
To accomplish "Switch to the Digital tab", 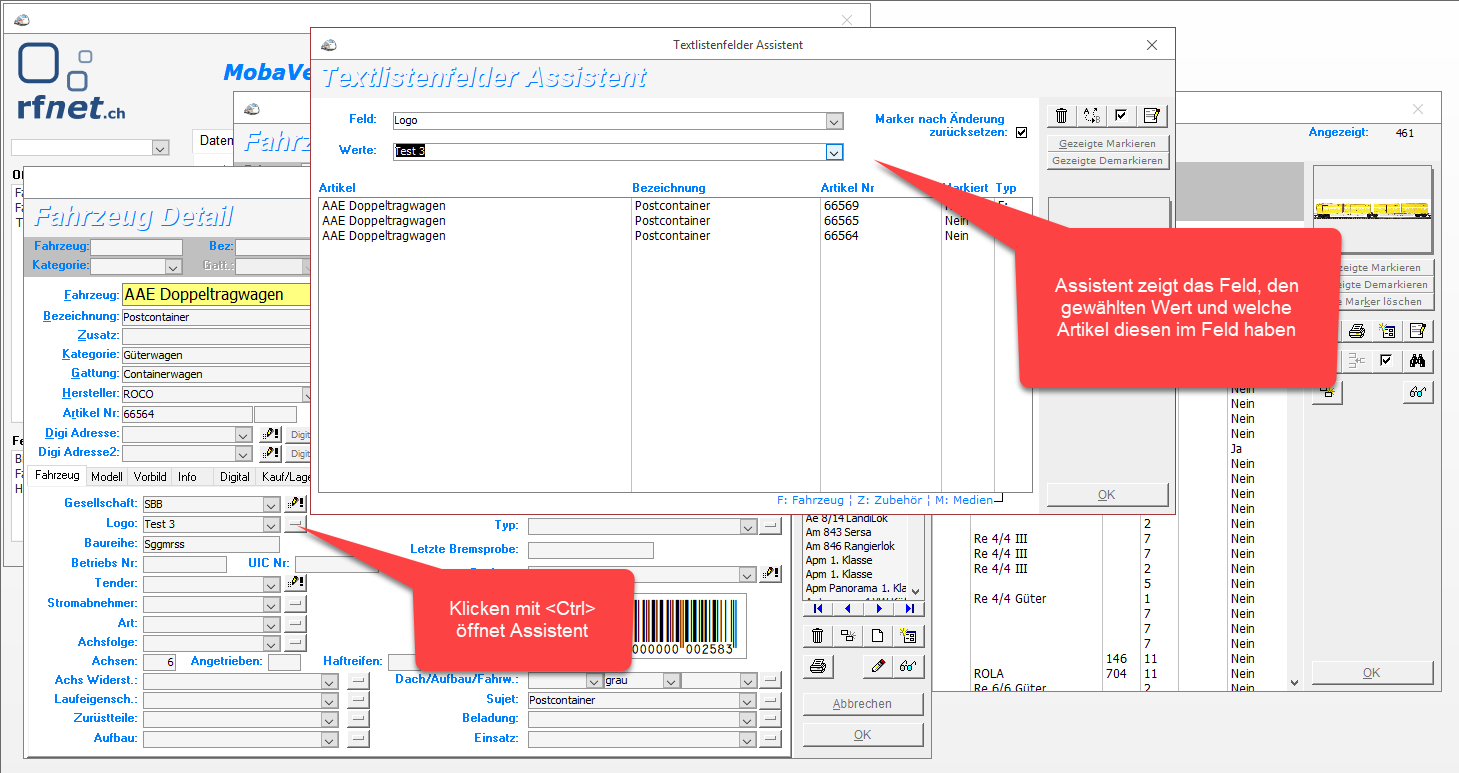I will pos(235,477).
